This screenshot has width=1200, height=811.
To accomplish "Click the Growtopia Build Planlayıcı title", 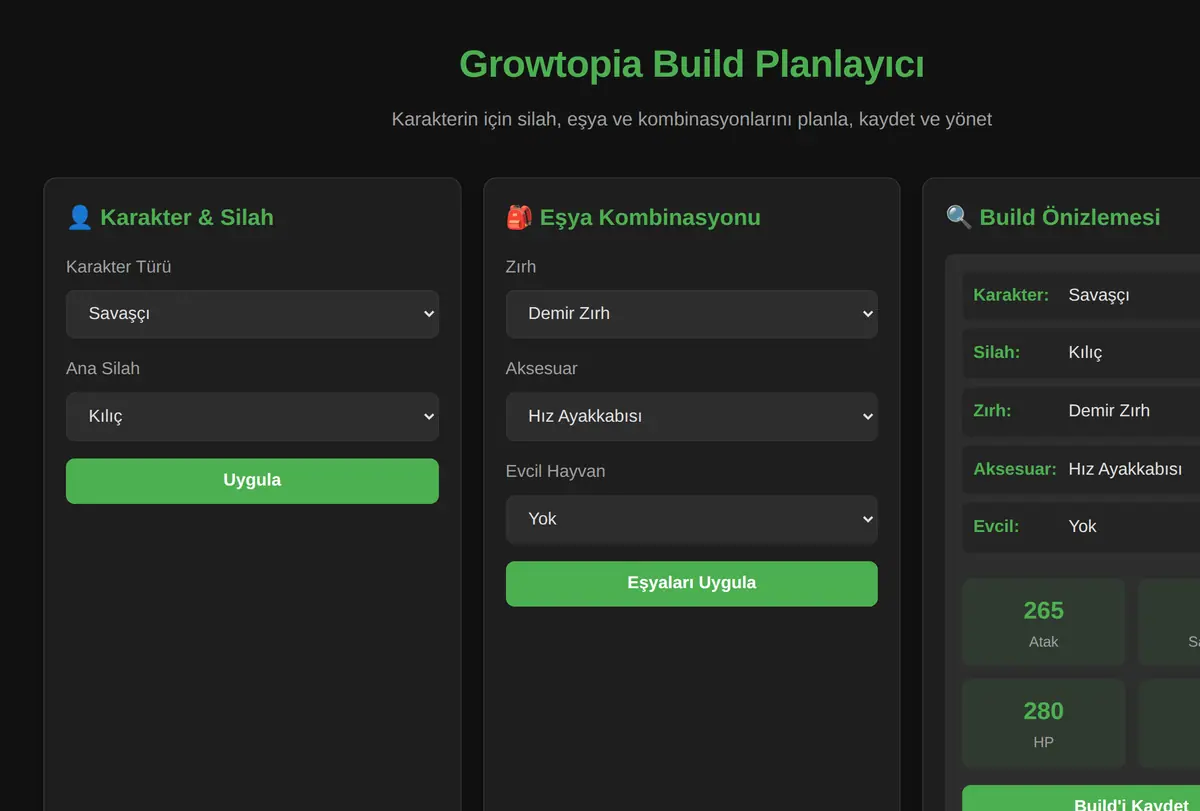I will [x=691, y=64].
